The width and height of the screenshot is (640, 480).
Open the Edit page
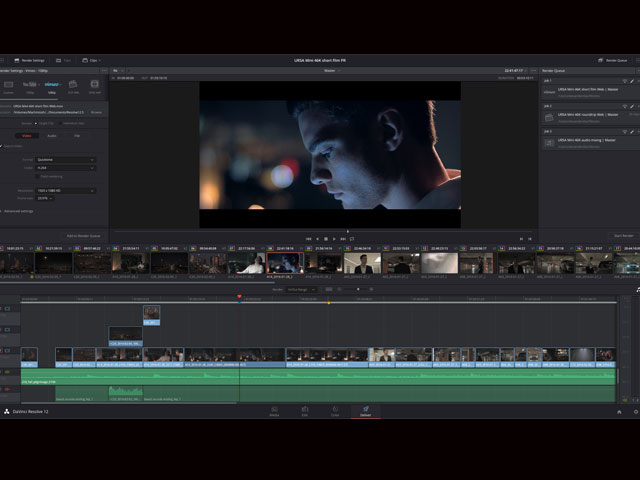304,411
